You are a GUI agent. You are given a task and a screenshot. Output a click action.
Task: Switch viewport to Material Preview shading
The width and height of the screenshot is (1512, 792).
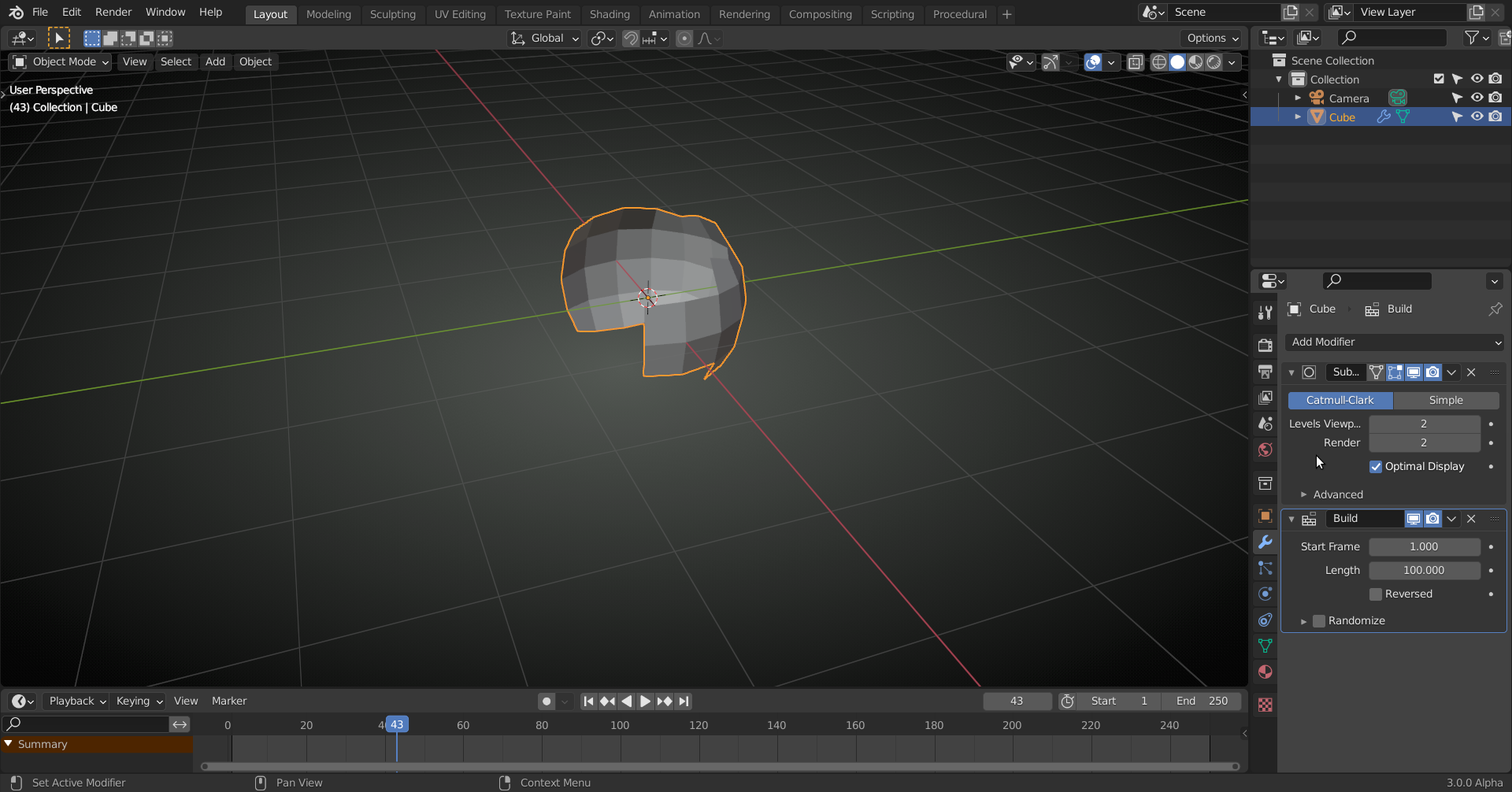pos(1195,62)
